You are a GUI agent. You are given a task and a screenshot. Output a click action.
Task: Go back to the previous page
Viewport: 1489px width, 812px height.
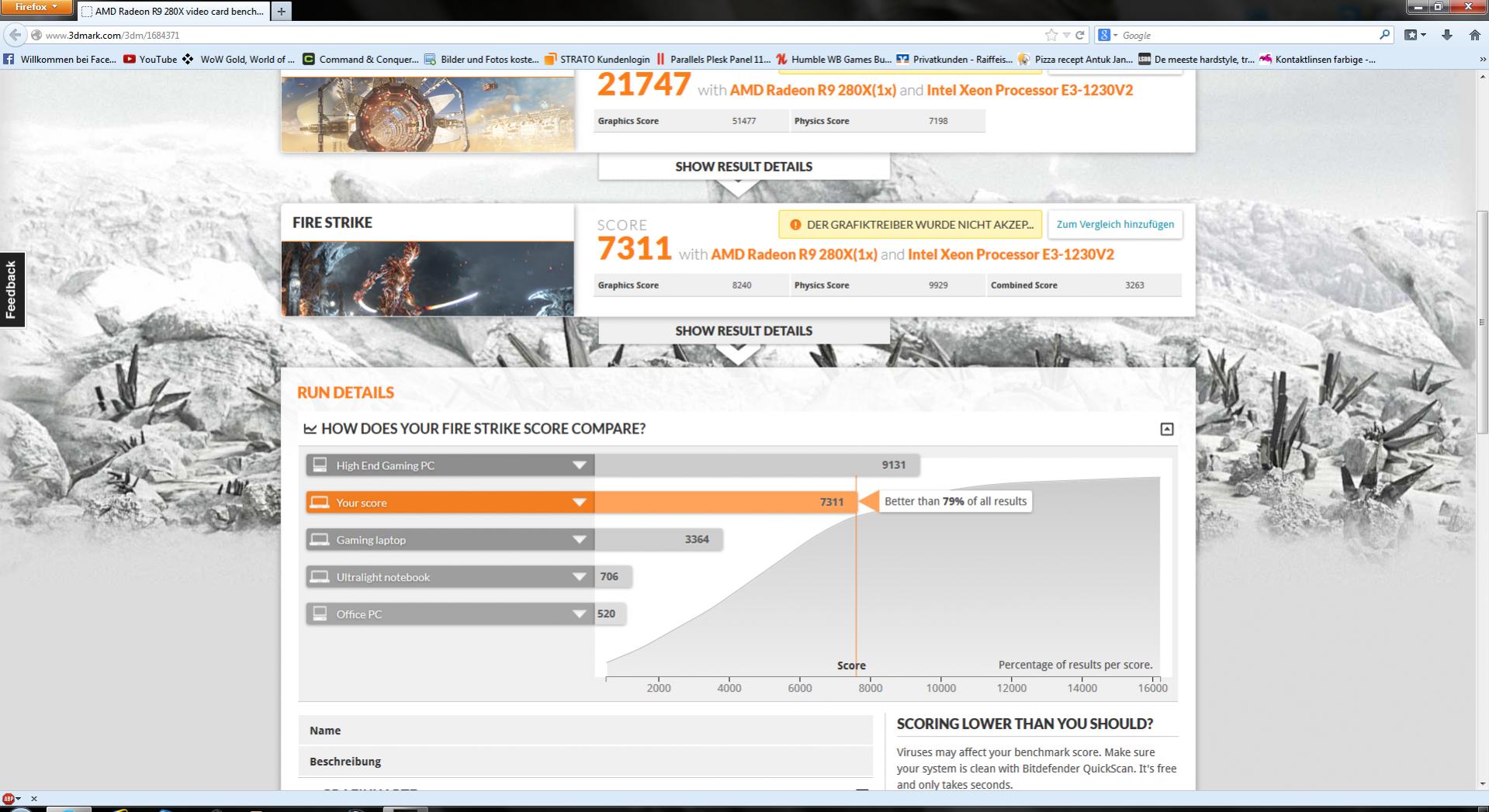click(15, 35)
